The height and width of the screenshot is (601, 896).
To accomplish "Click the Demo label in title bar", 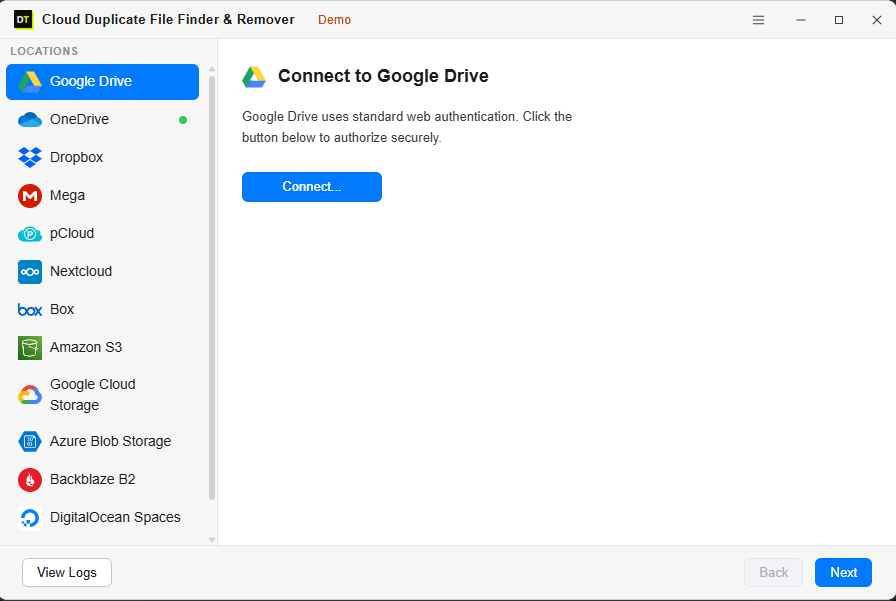I will tap(334, 20).
